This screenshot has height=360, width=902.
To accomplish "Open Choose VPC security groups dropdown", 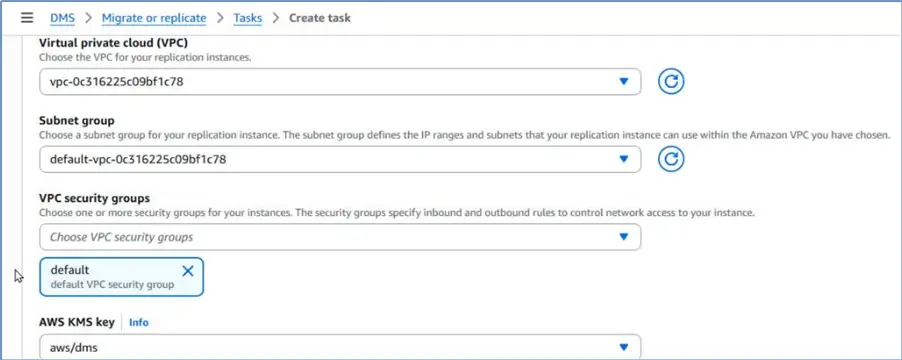I will click(x=340, y=237).
